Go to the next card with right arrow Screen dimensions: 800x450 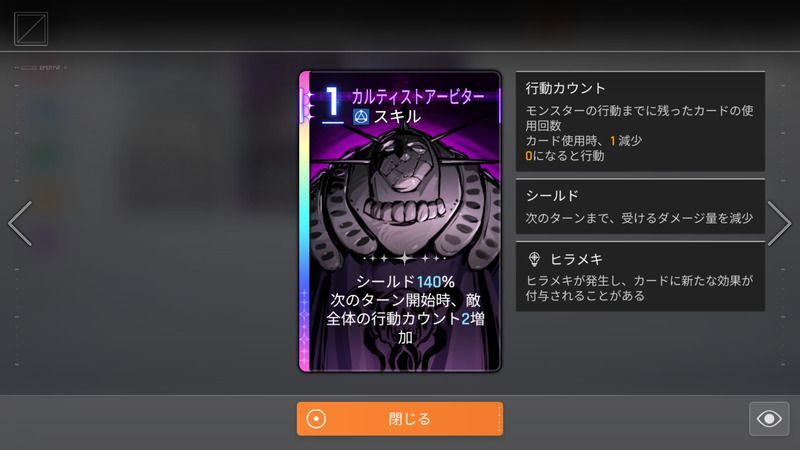tap(779, 223)
